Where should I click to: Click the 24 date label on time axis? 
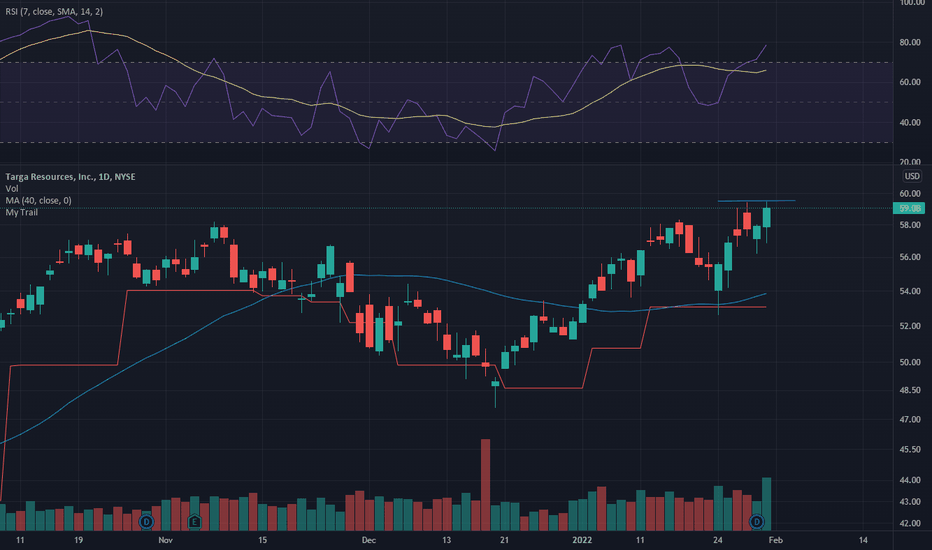coord(718,540)
